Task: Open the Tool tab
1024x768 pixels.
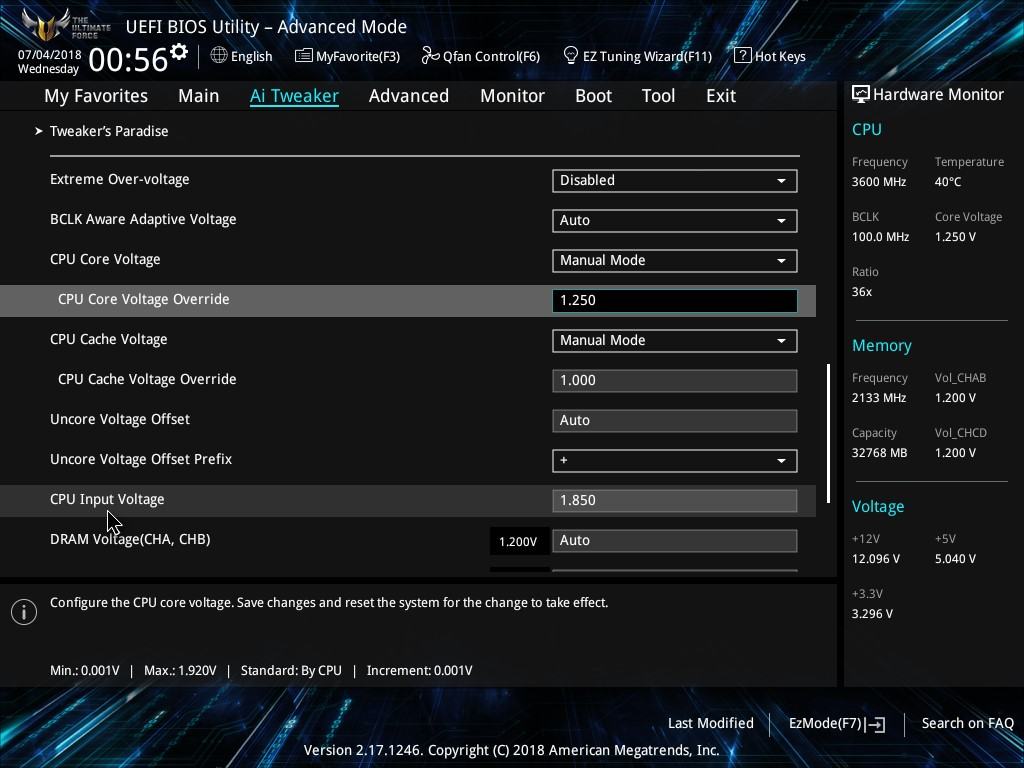Action: click(x=658, y=96)
